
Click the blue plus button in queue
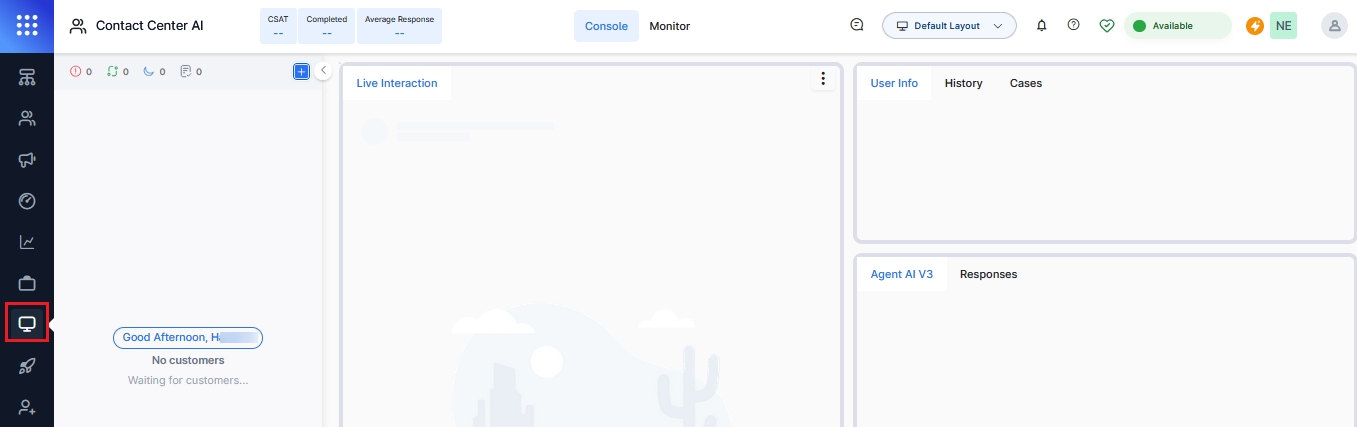[x=301, y=71]
